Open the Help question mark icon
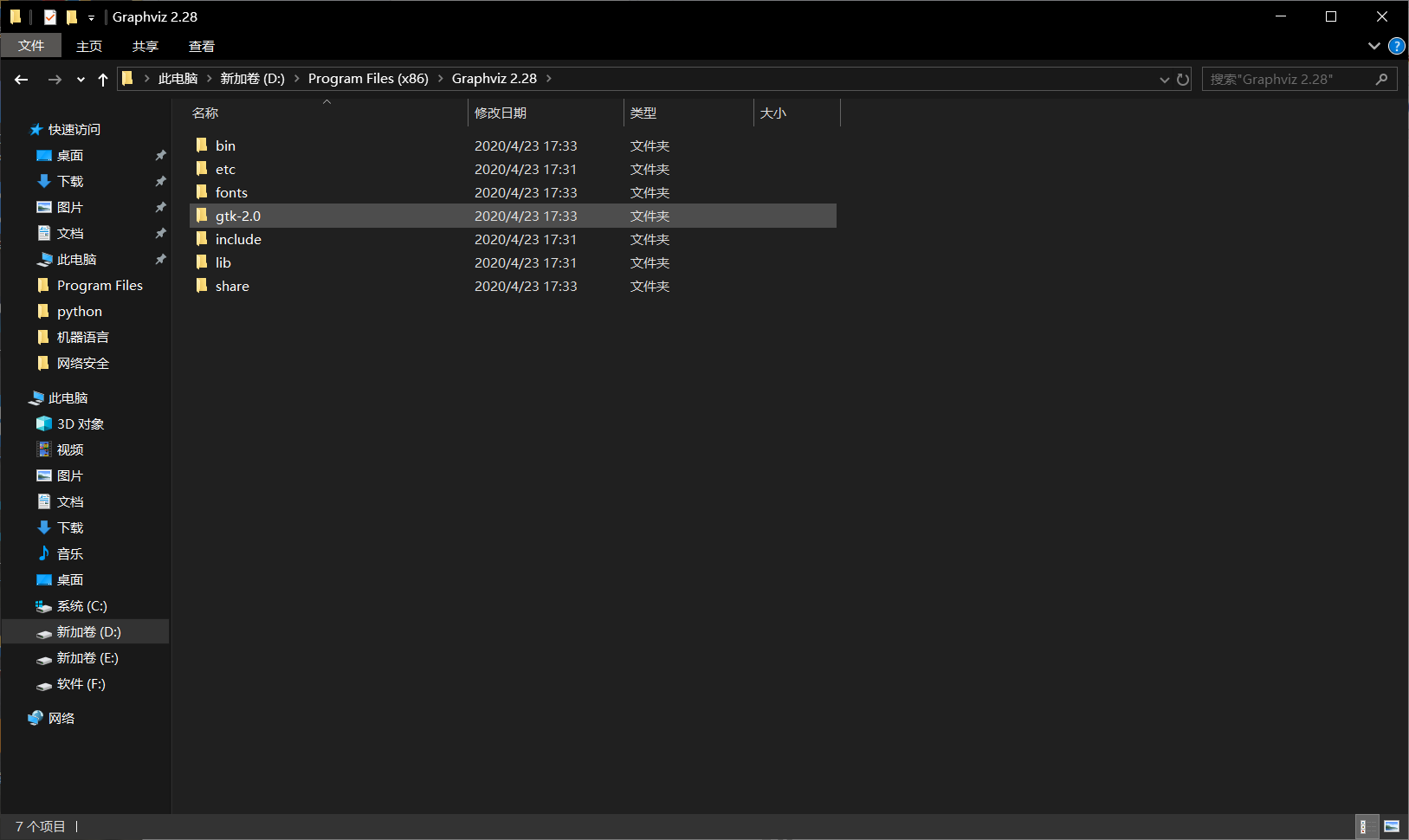The height and width of the screenshot is (840, 1409). click(x=1396, y=46)
